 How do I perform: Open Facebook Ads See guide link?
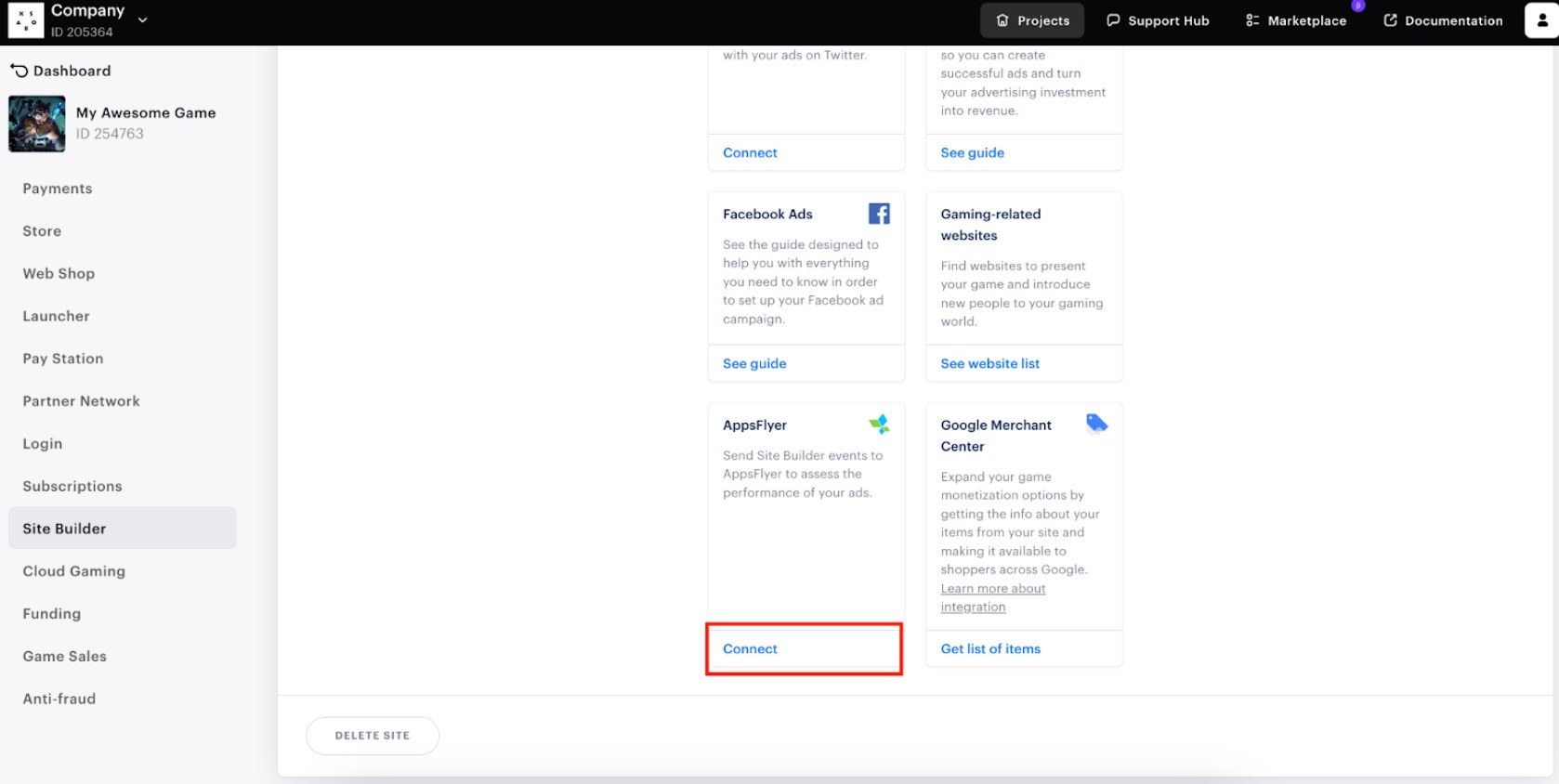(x=754, y=363)
